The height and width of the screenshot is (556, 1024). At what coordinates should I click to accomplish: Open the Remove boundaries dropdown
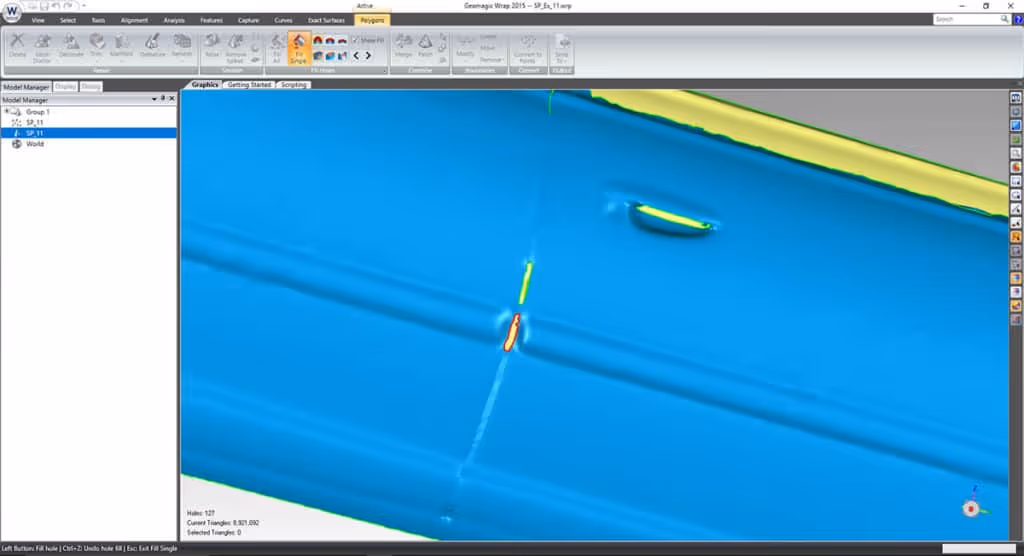[x=491, y=59]
